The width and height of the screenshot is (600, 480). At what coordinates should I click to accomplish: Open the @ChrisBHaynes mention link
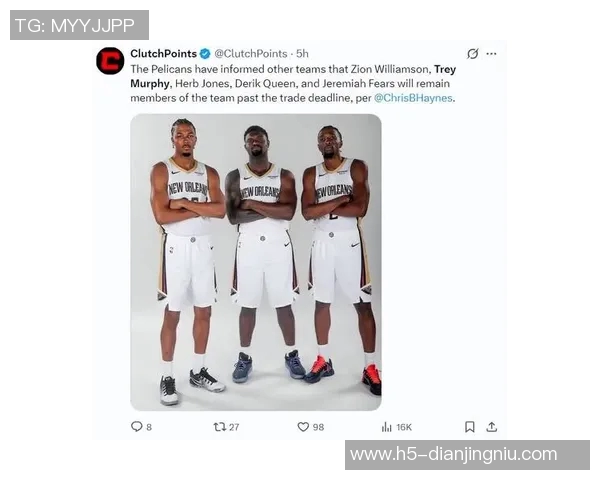tap(413, 98)
